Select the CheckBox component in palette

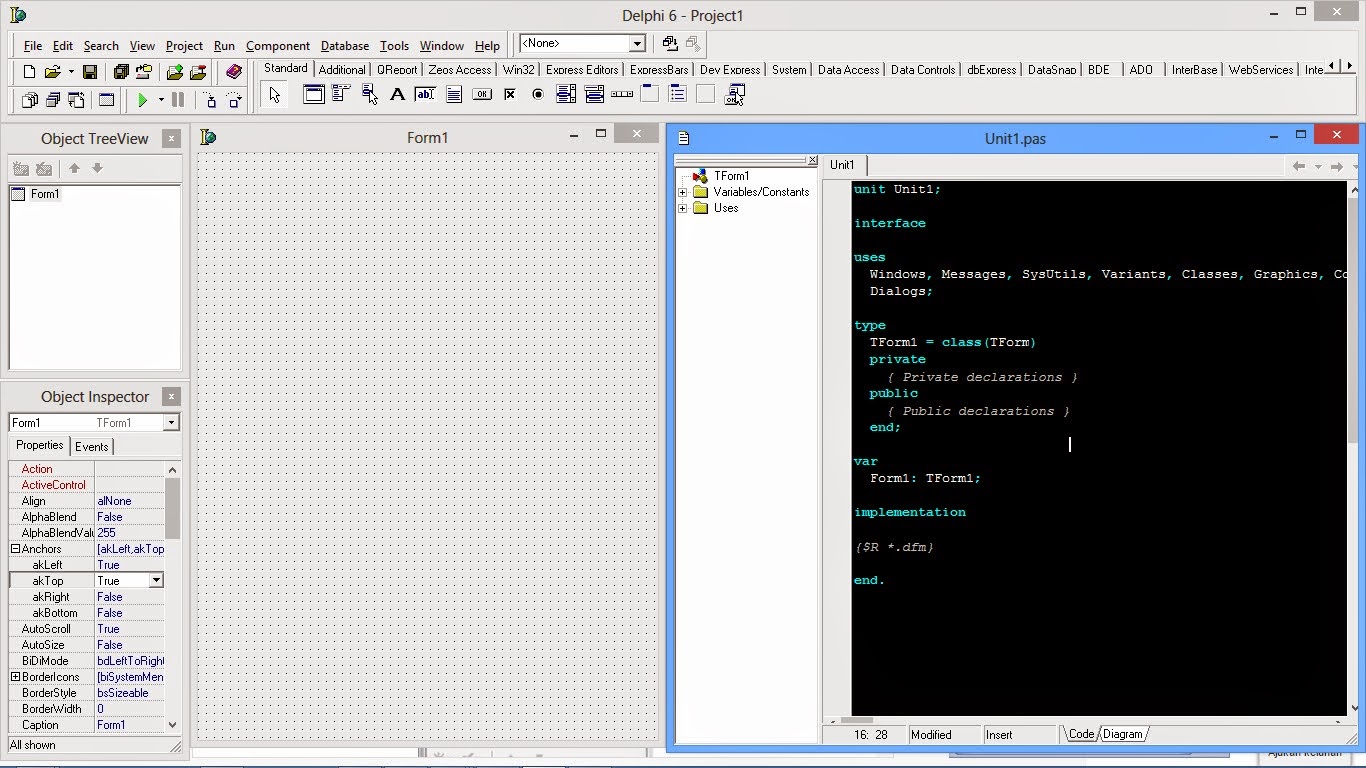(x=510, y=95)
